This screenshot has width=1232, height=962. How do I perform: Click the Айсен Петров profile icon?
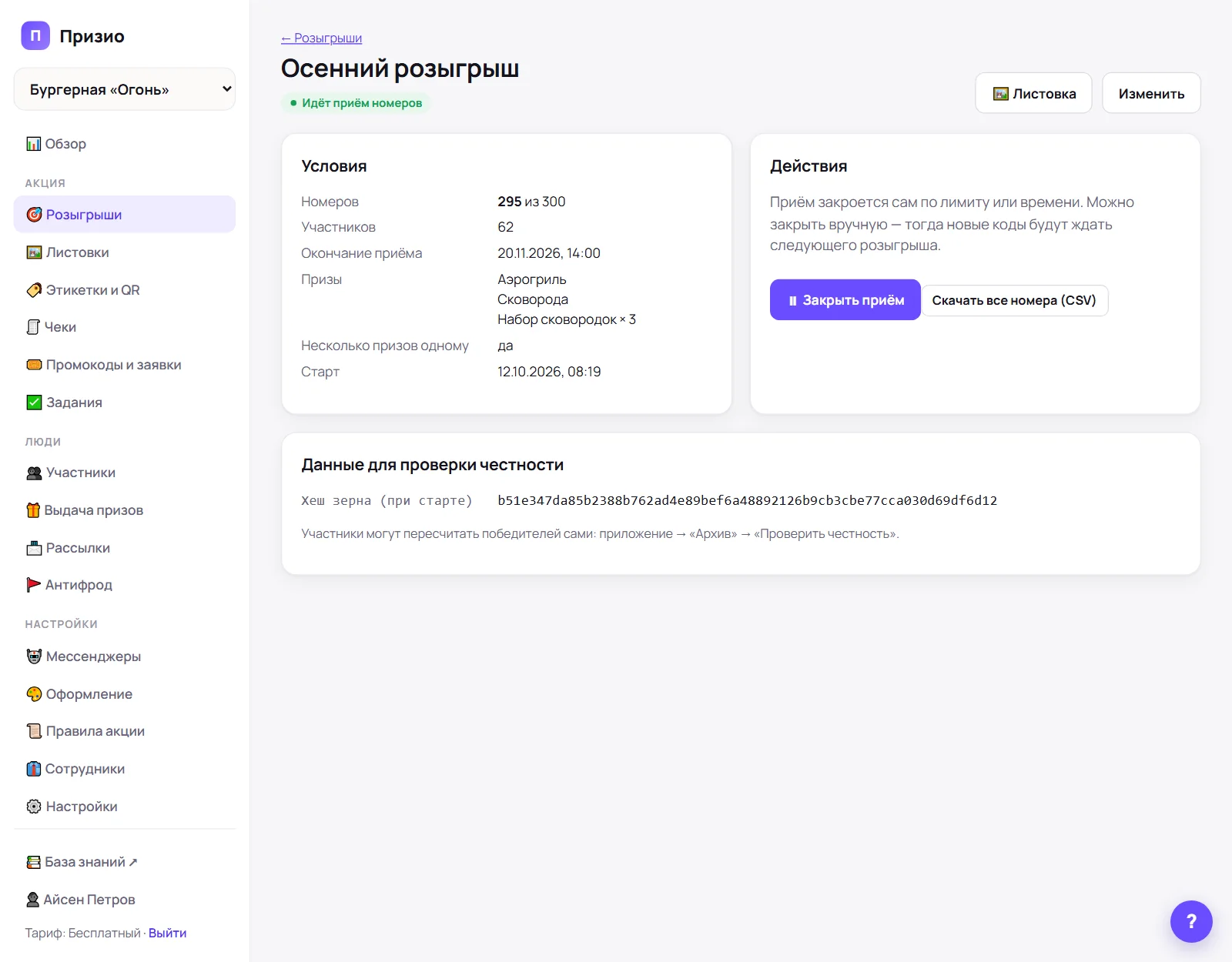pyautogui.click(x=33, y=900)
